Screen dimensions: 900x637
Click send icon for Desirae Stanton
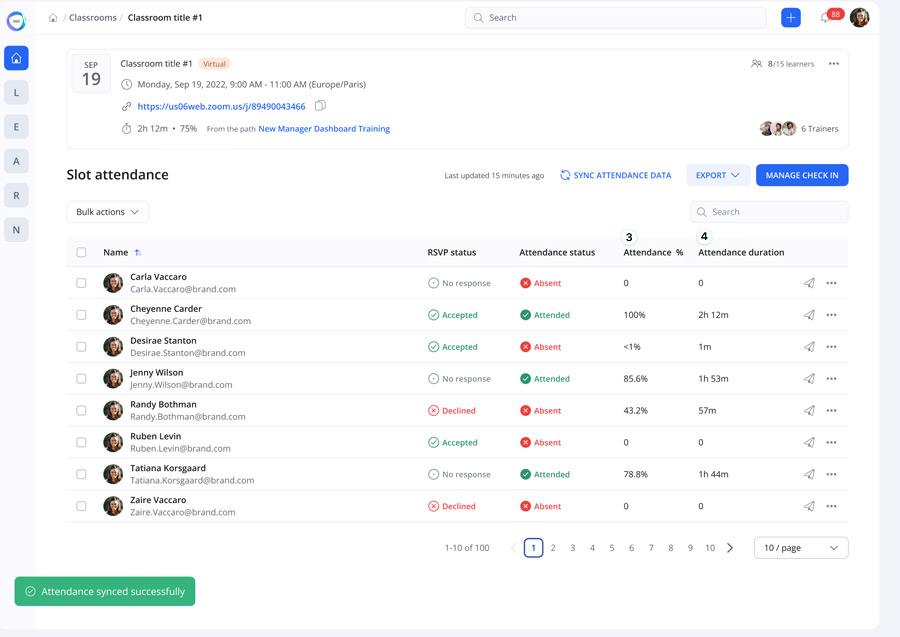809,347
